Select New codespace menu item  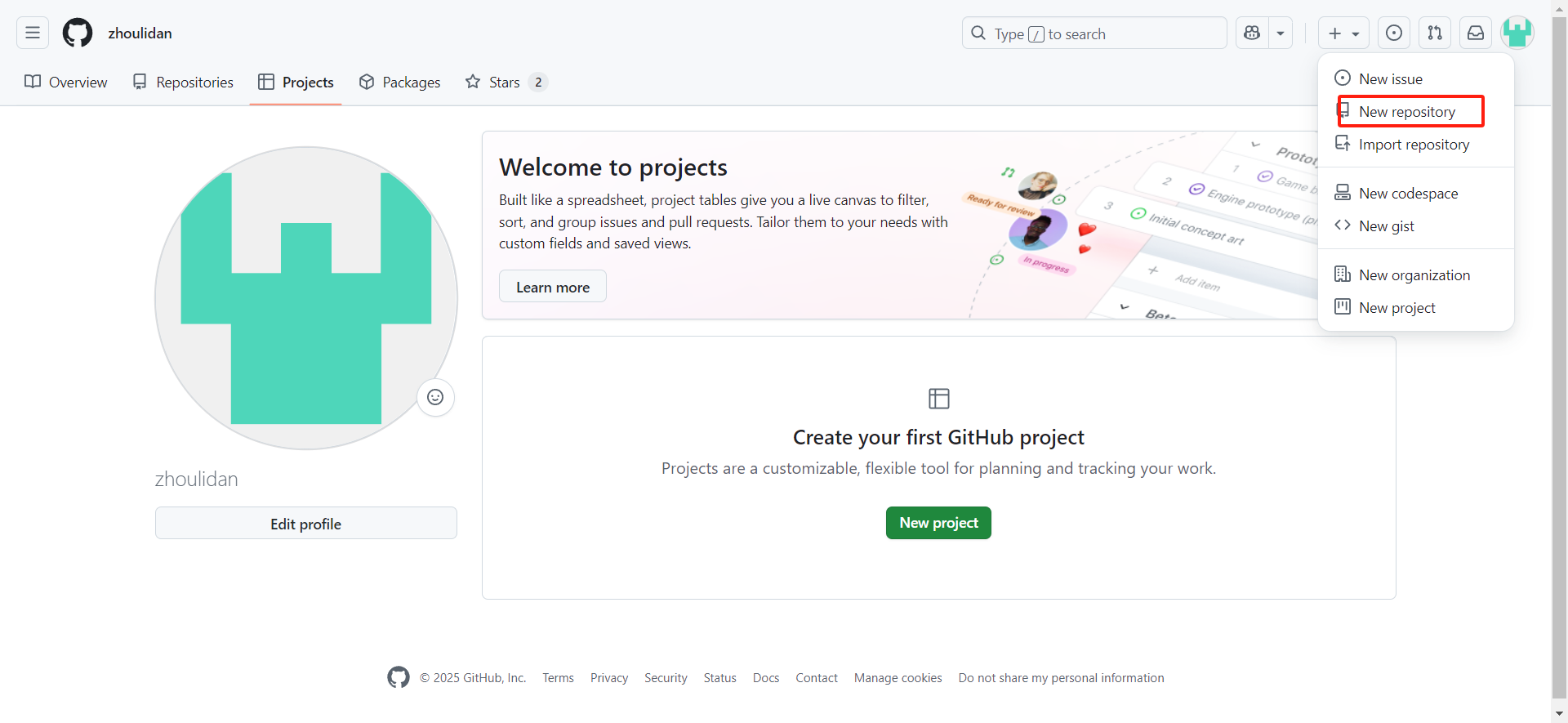tap(1416, 193)
